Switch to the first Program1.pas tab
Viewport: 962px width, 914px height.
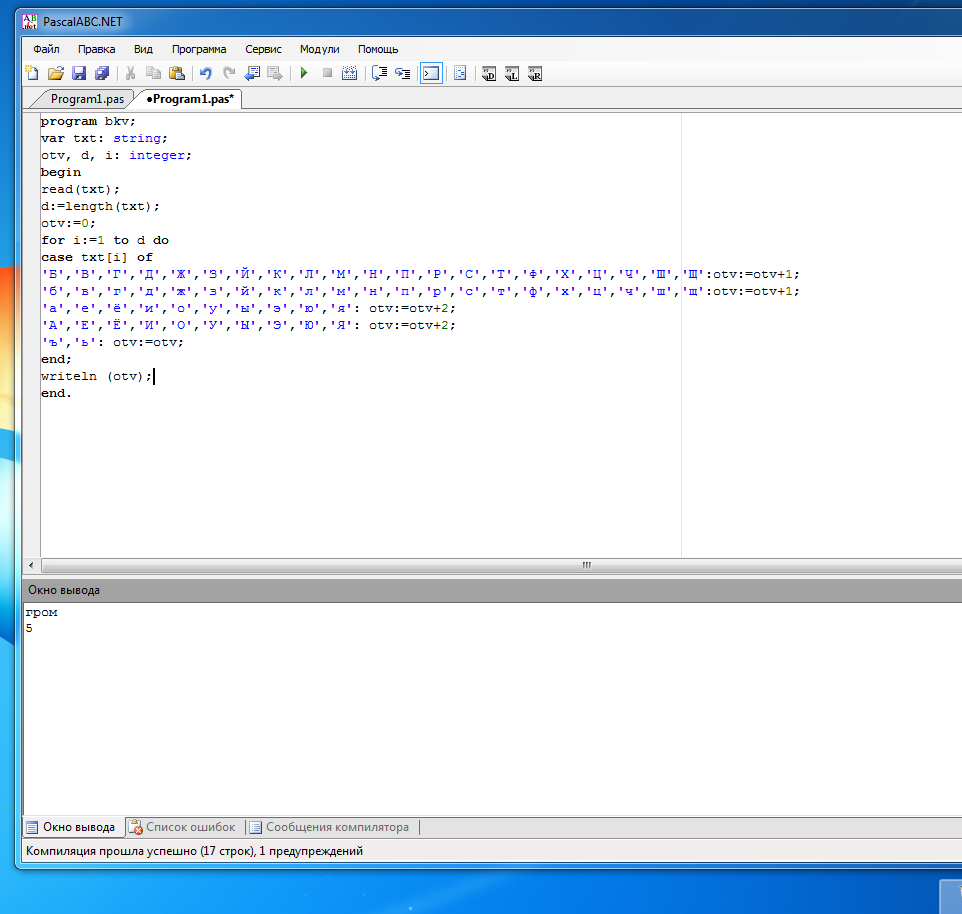(86, 99)
